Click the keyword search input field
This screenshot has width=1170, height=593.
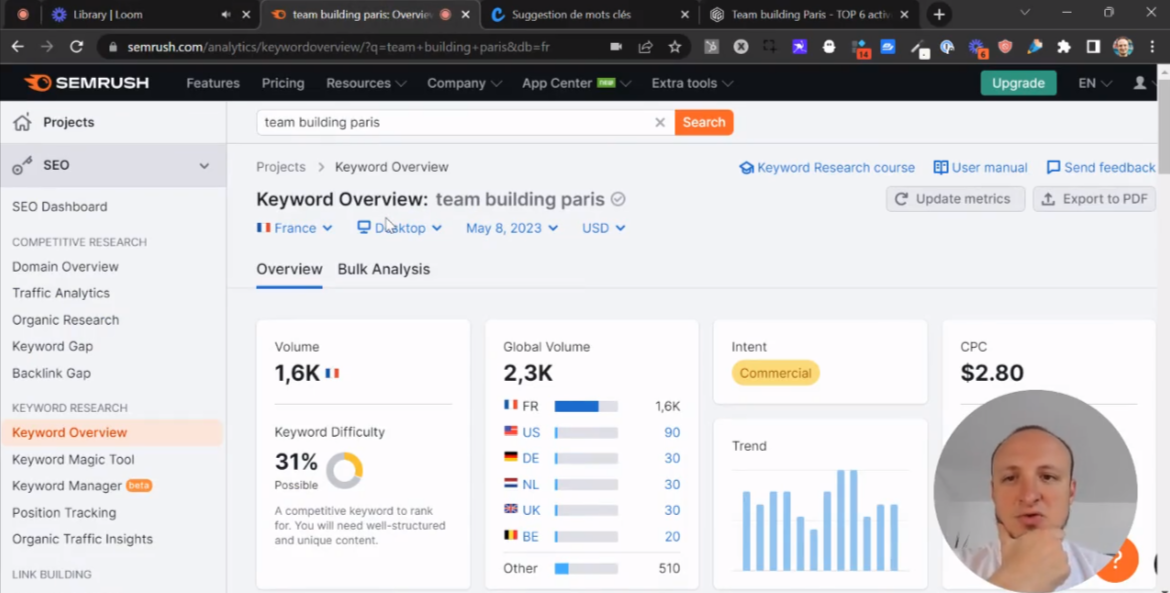point(455,122)
